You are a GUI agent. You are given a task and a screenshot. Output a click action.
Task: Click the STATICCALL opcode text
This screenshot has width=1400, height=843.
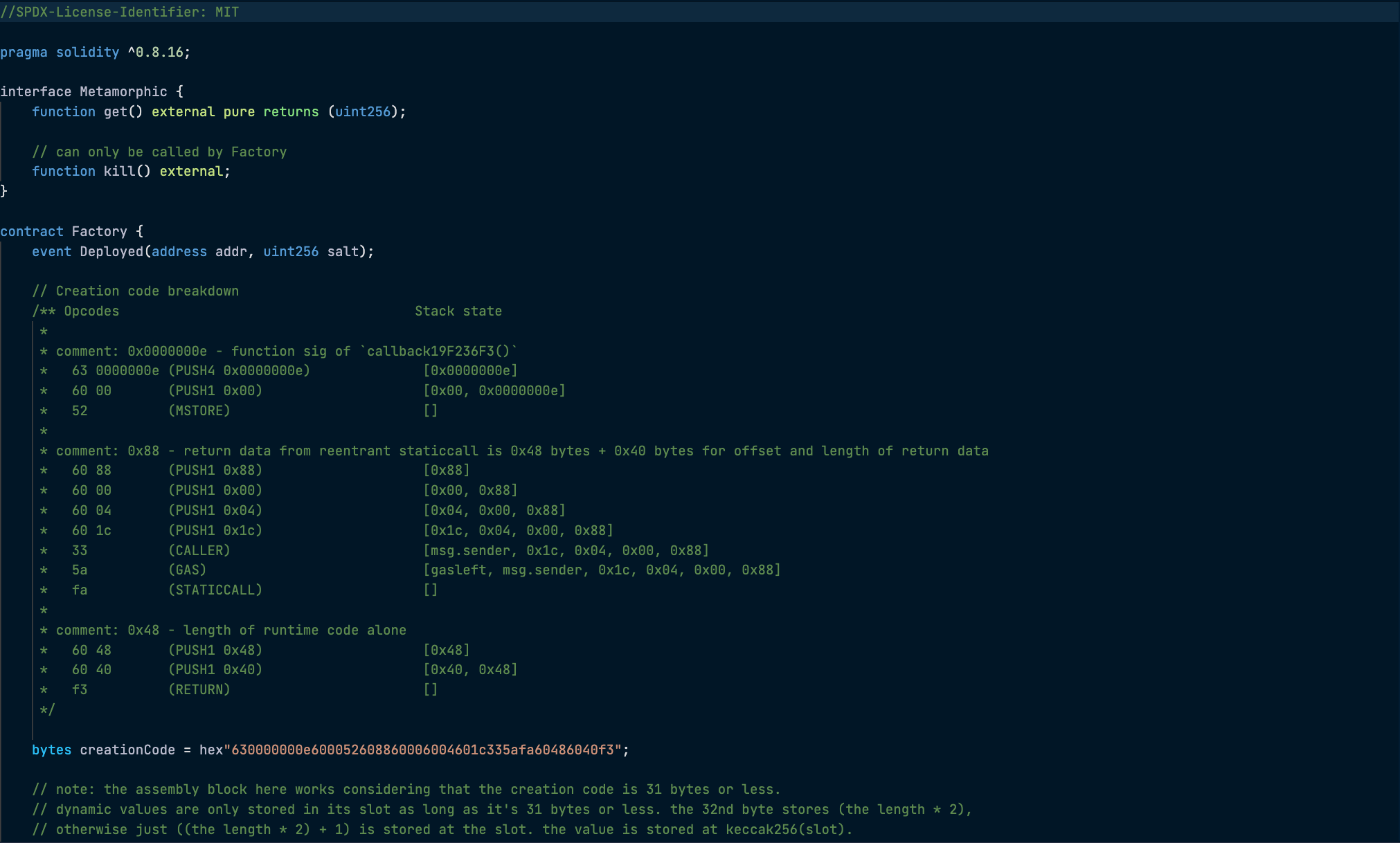215,590
